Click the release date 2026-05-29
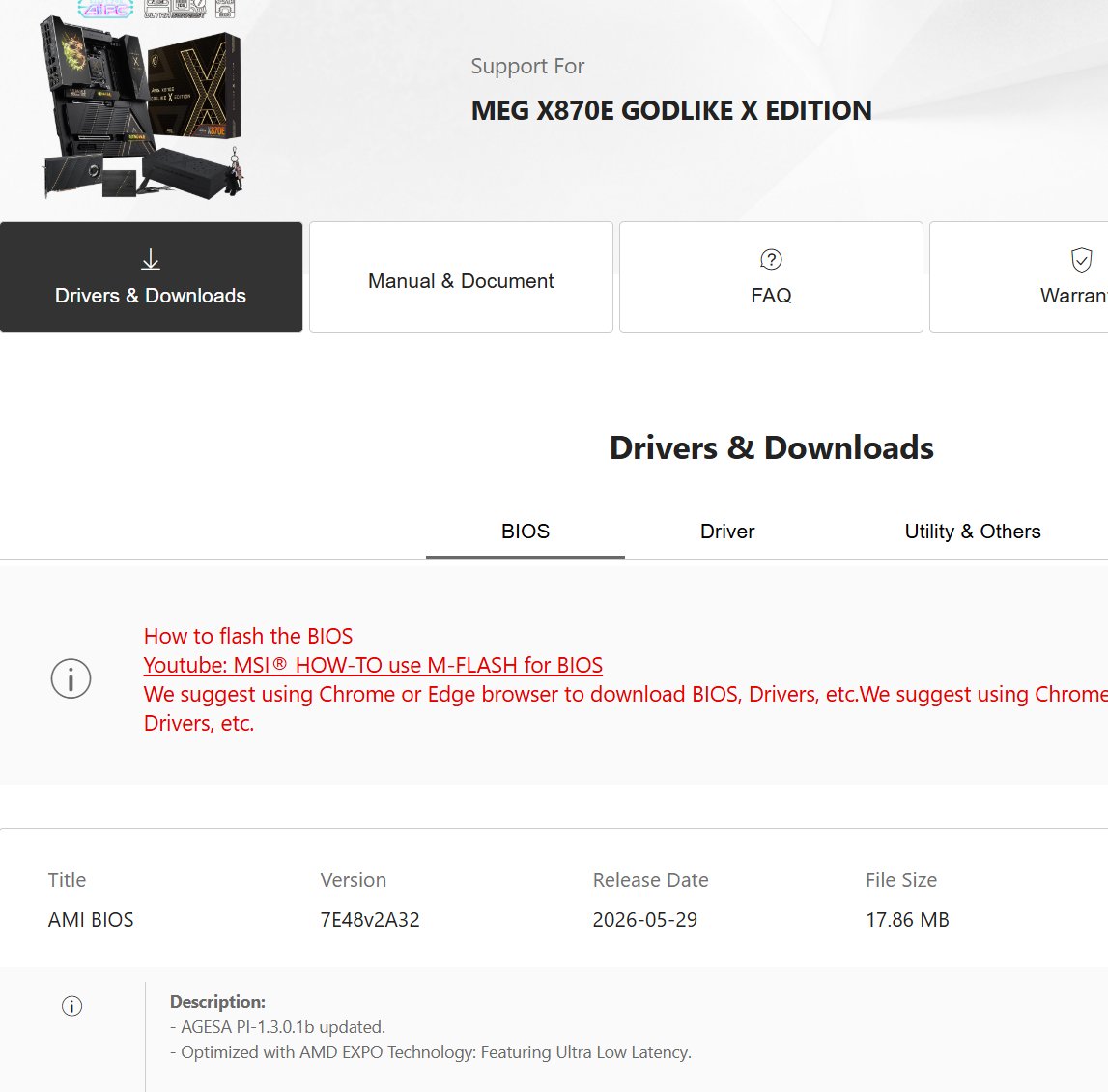The image size is (1108, 1092). click(x=644, y=920)
